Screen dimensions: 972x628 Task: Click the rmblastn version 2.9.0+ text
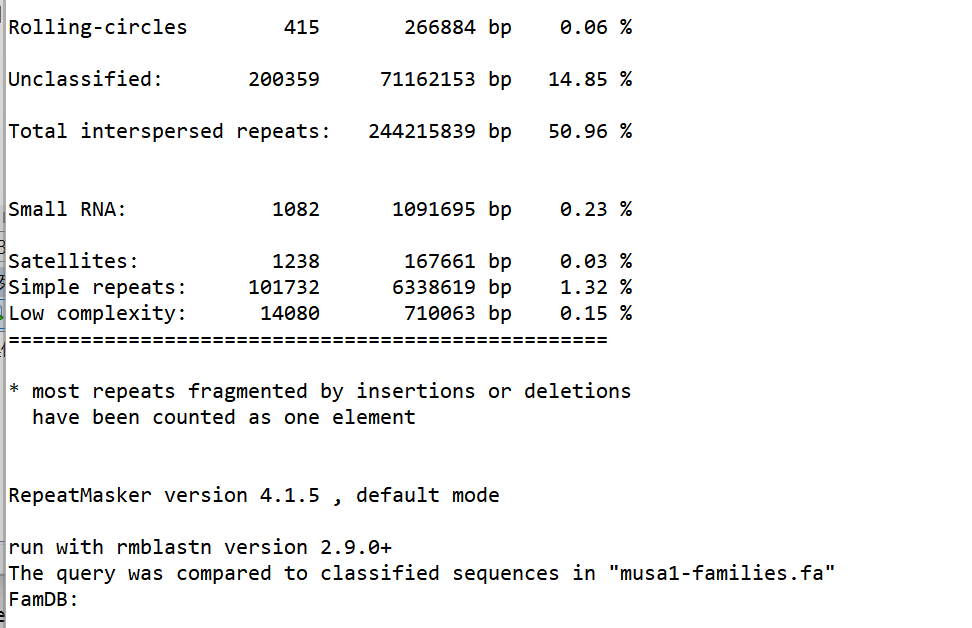(254, 547)
